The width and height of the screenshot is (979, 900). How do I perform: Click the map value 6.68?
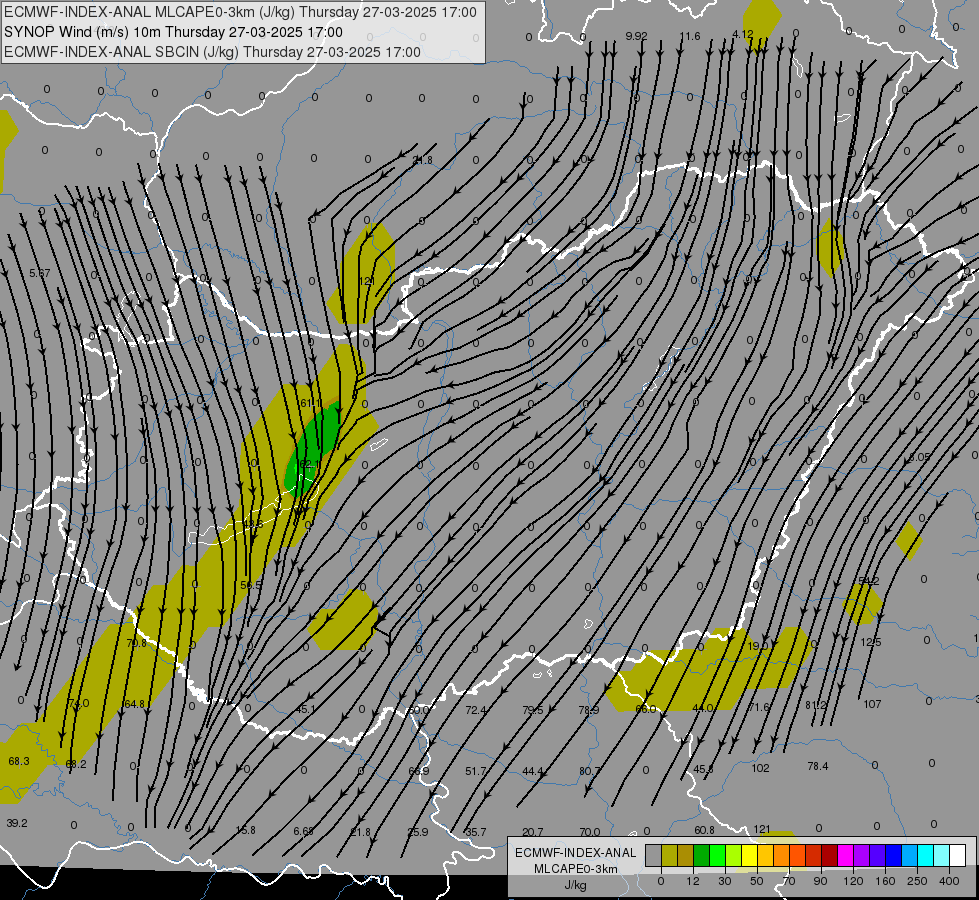click(x=303, y=831)
